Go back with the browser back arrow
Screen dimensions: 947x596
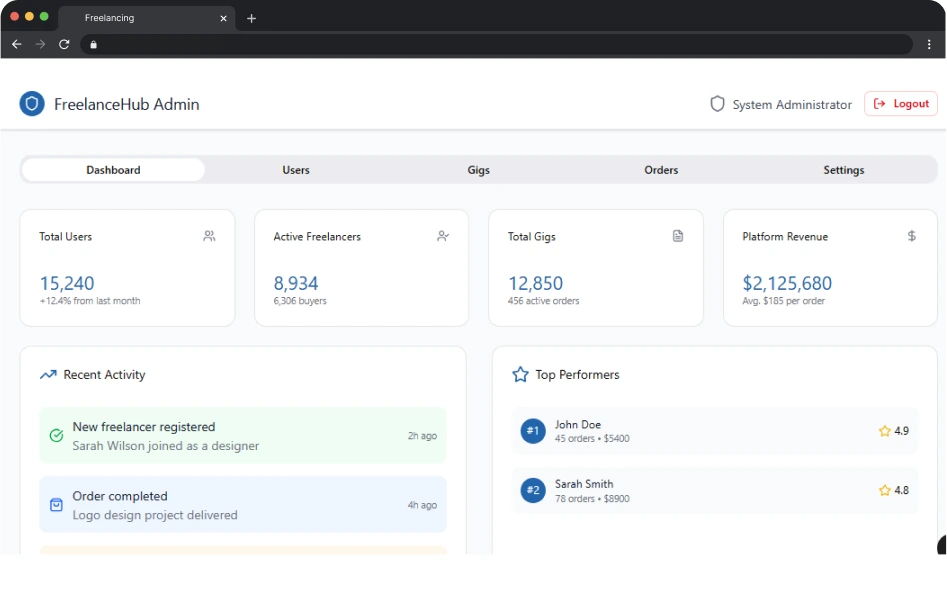point(17,44)
